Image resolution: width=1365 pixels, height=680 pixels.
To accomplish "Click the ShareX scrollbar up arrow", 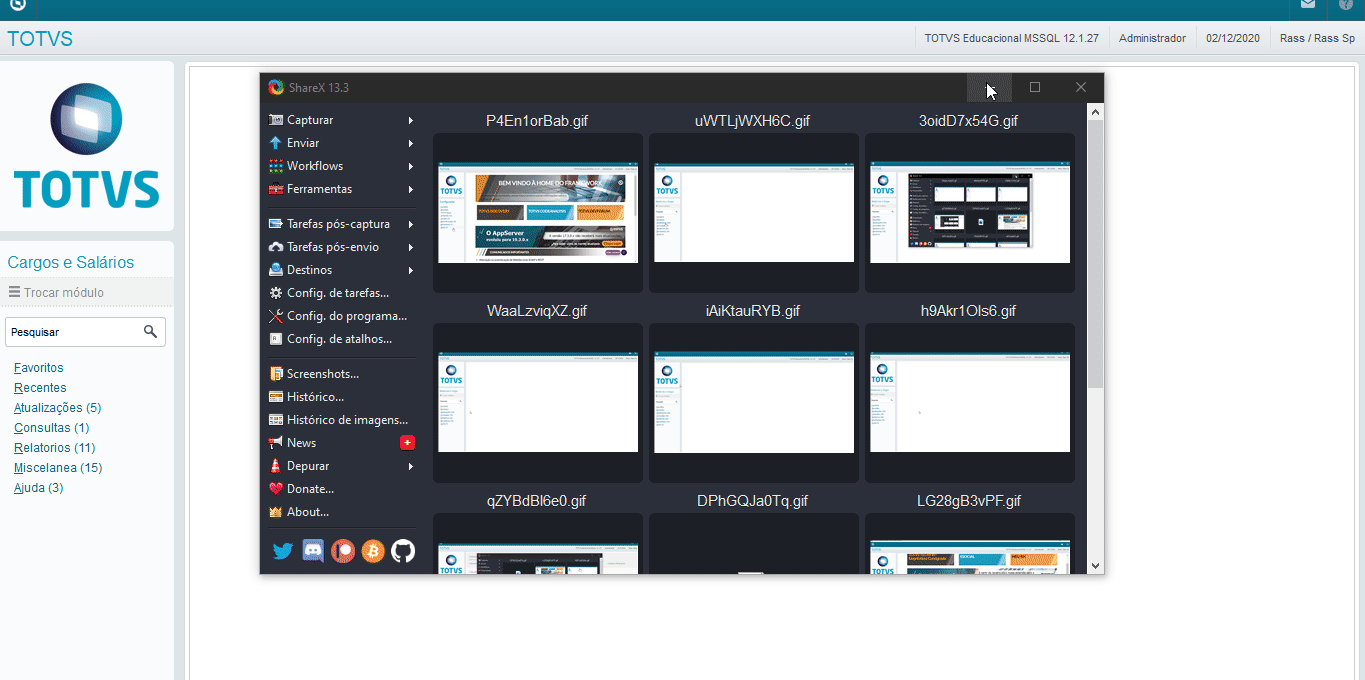I will click(x=1095, y=112).
